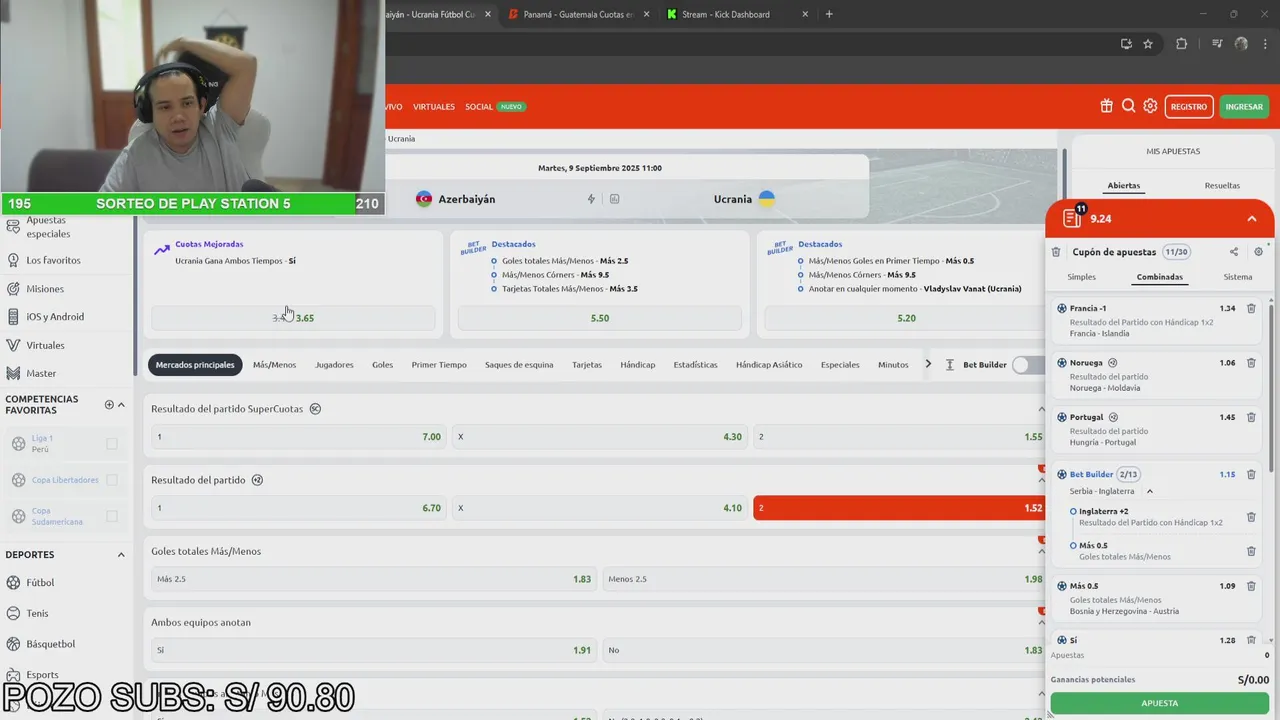Check the Copa Libertadores checkbox
1280x720 pixels.
tap(112, 480)
